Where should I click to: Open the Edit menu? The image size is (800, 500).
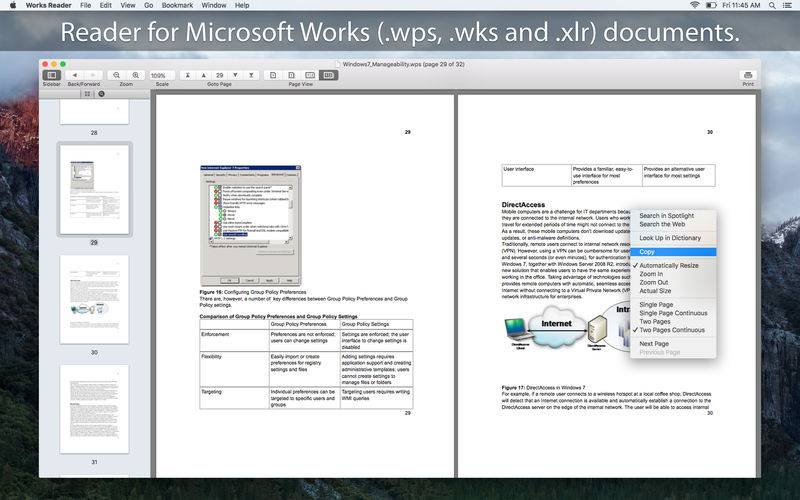tap(106, 5)
